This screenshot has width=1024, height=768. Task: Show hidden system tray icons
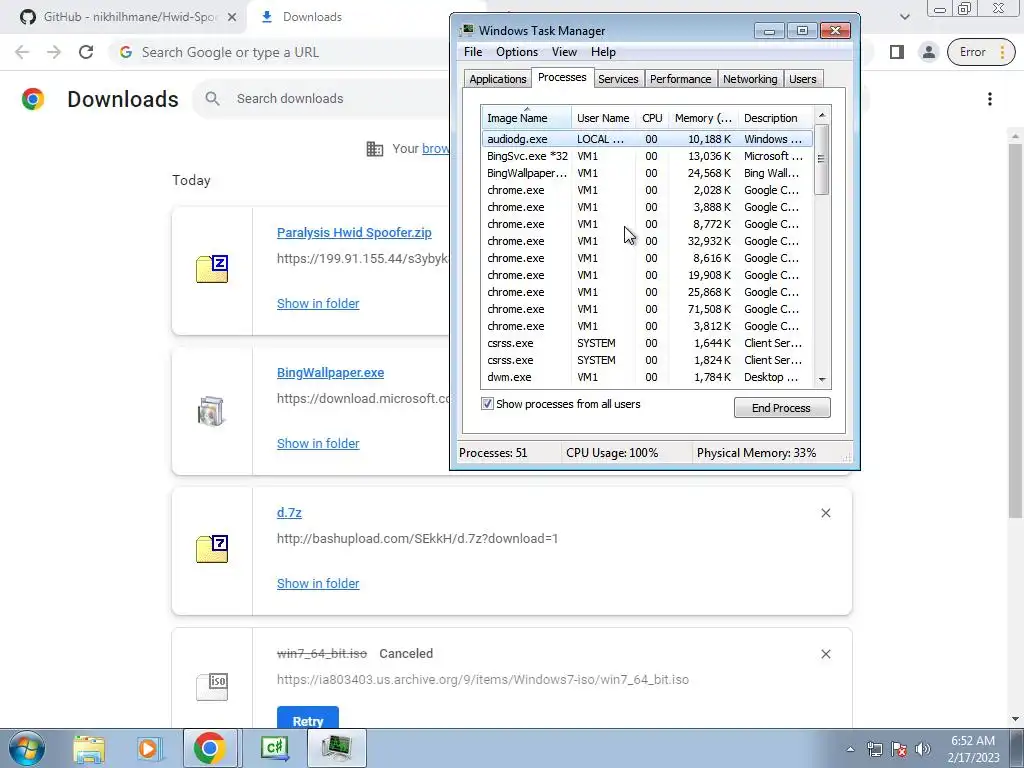pos(850,750)
